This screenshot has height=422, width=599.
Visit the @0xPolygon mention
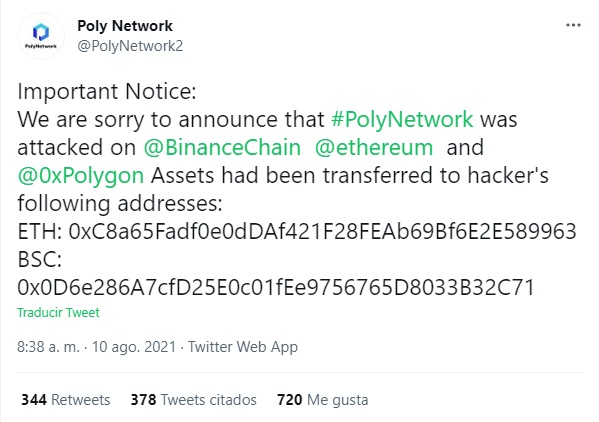(81, 175)
